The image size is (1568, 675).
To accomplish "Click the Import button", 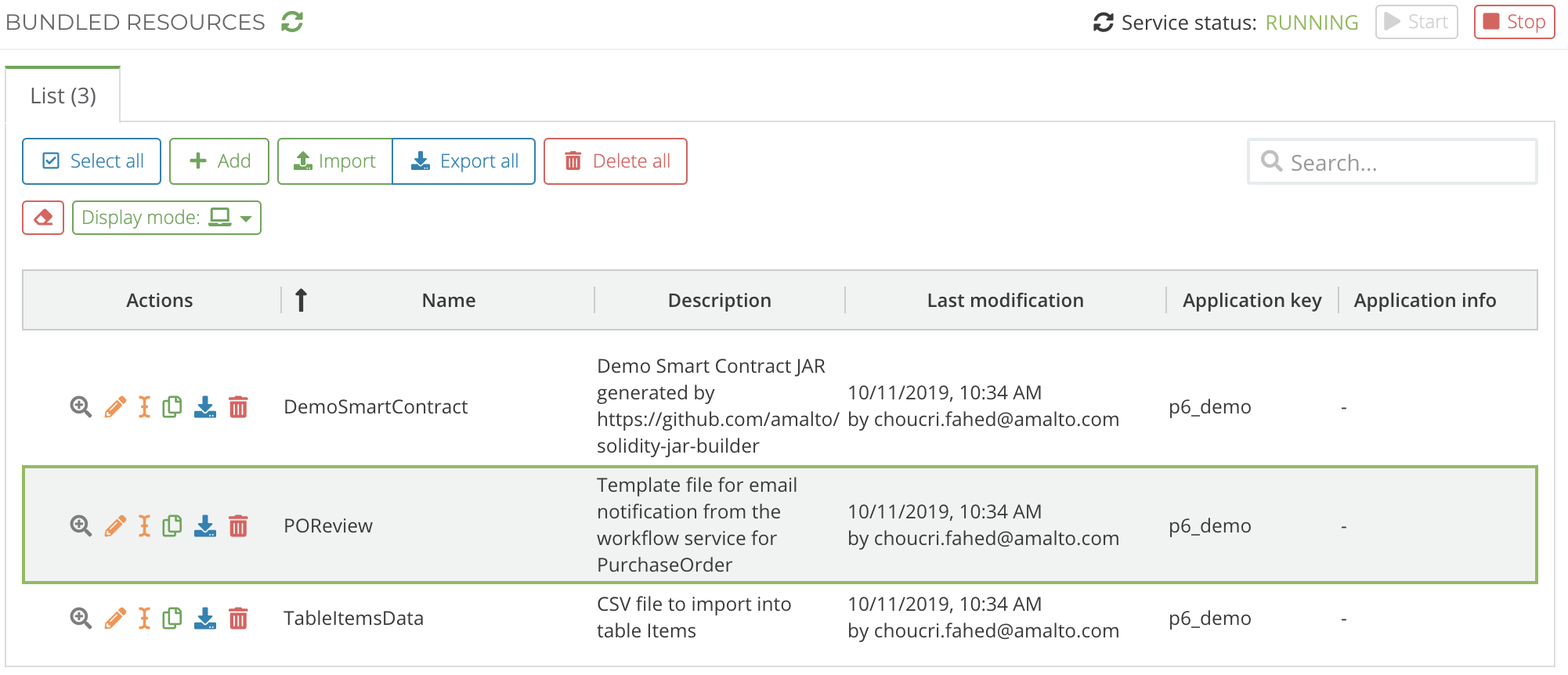I will 334,161.
